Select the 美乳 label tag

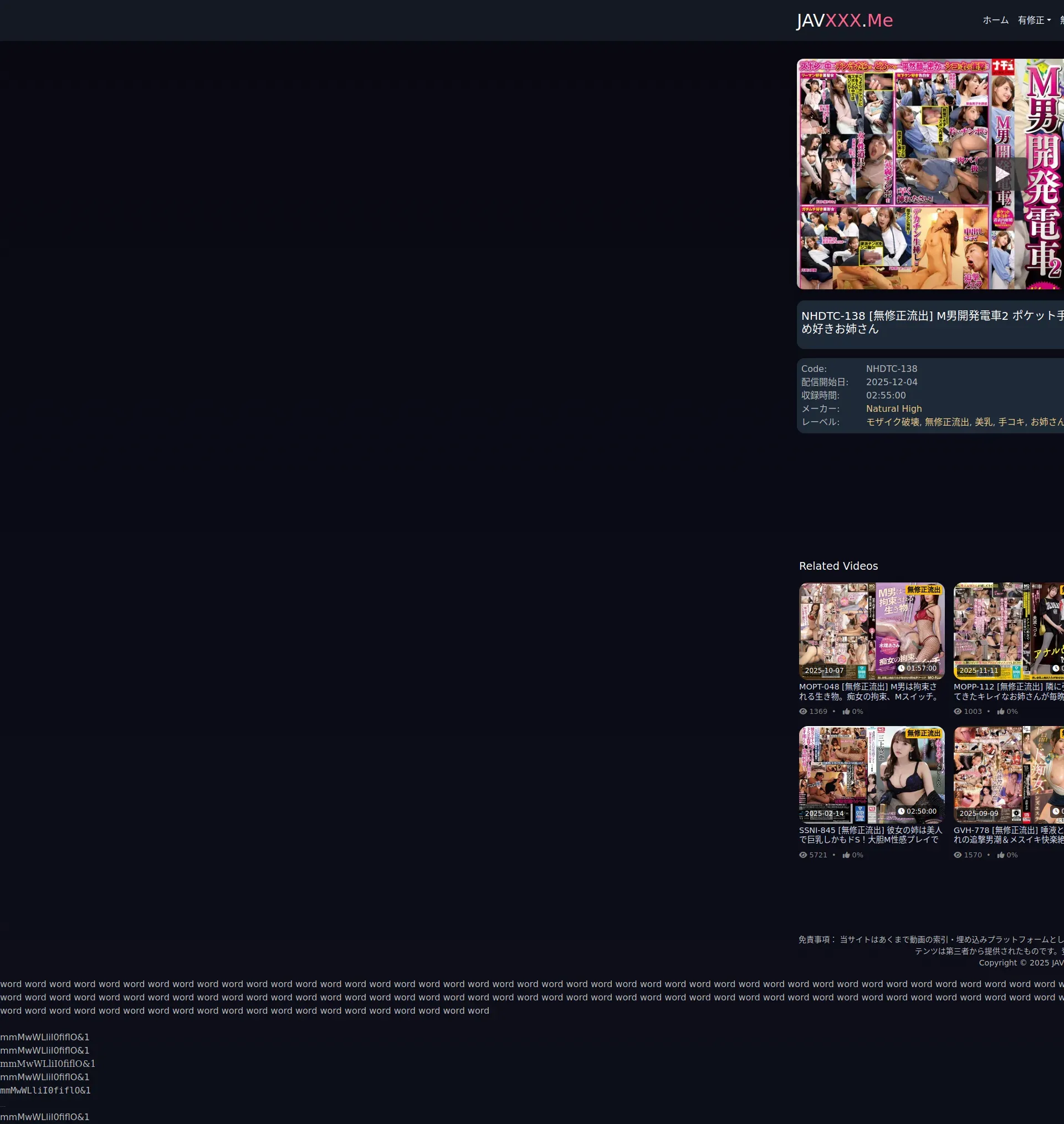pos(984,422)
